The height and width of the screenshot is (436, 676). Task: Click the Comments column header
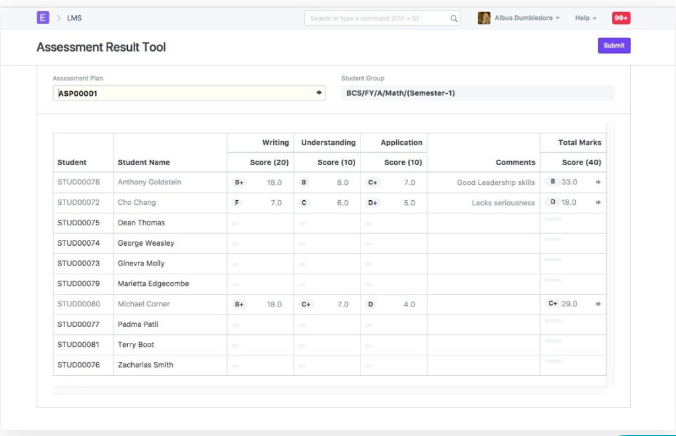tap(515, 162)
